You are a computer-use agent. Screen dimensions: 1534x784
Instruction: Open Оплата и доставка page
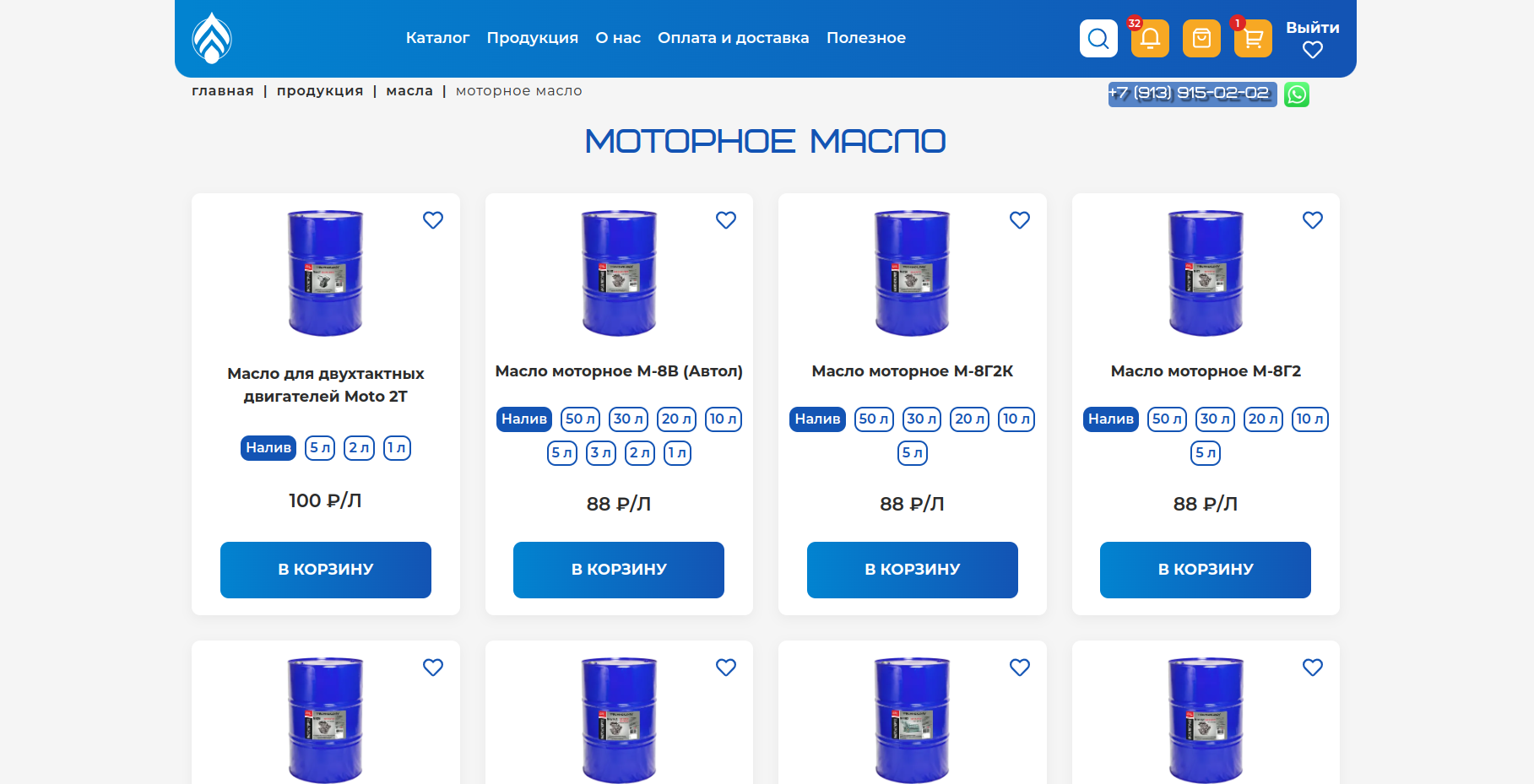[x=734, y=38]
